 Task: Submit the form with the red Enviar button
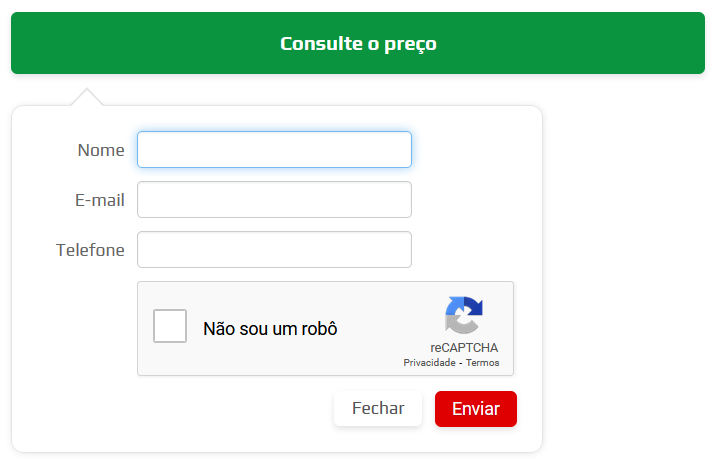[x=476, y=409]
